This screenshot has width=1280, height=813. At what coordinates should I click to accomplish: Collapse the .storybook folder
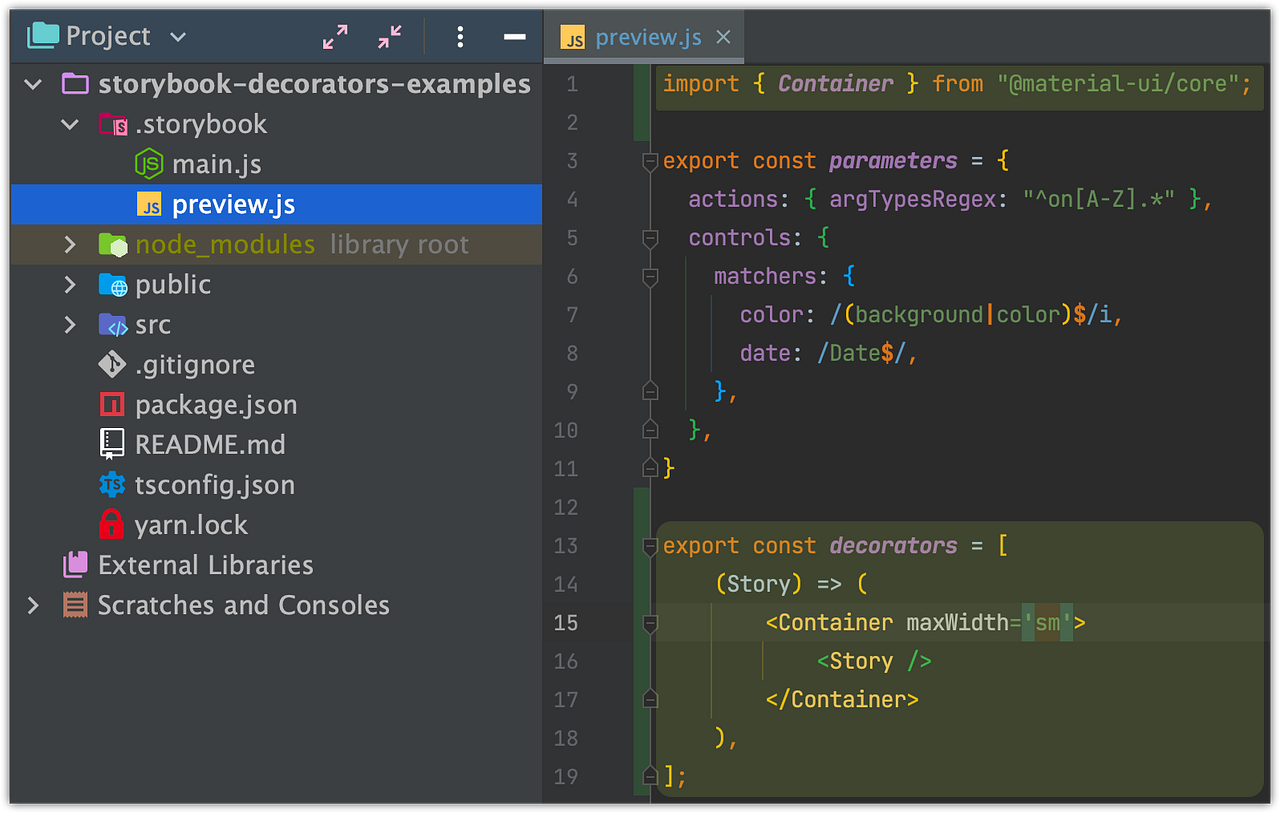pos(69,124)
